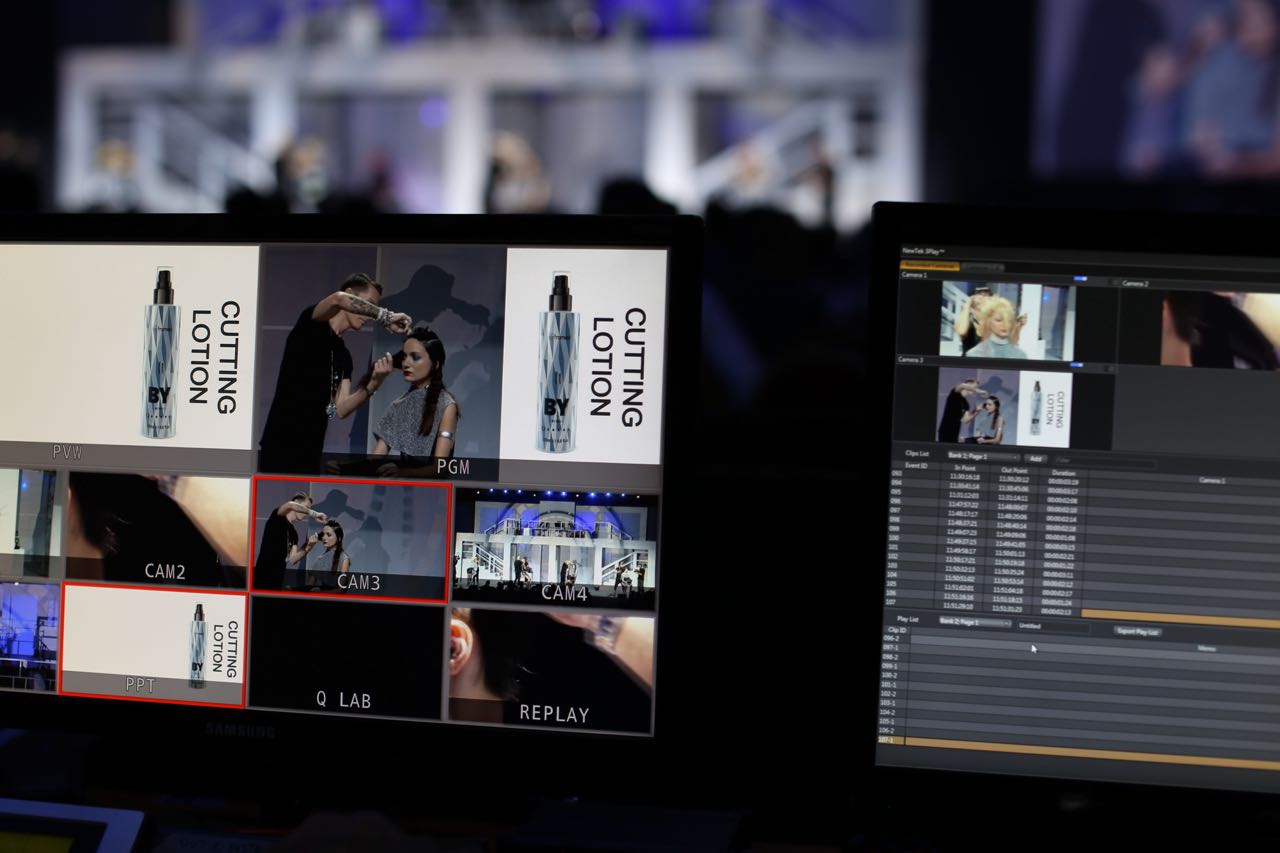This screenshot has height=853, width=1280.
Task: Open Play List Bank 2 Page dropdown
Action: pos(974,623)
